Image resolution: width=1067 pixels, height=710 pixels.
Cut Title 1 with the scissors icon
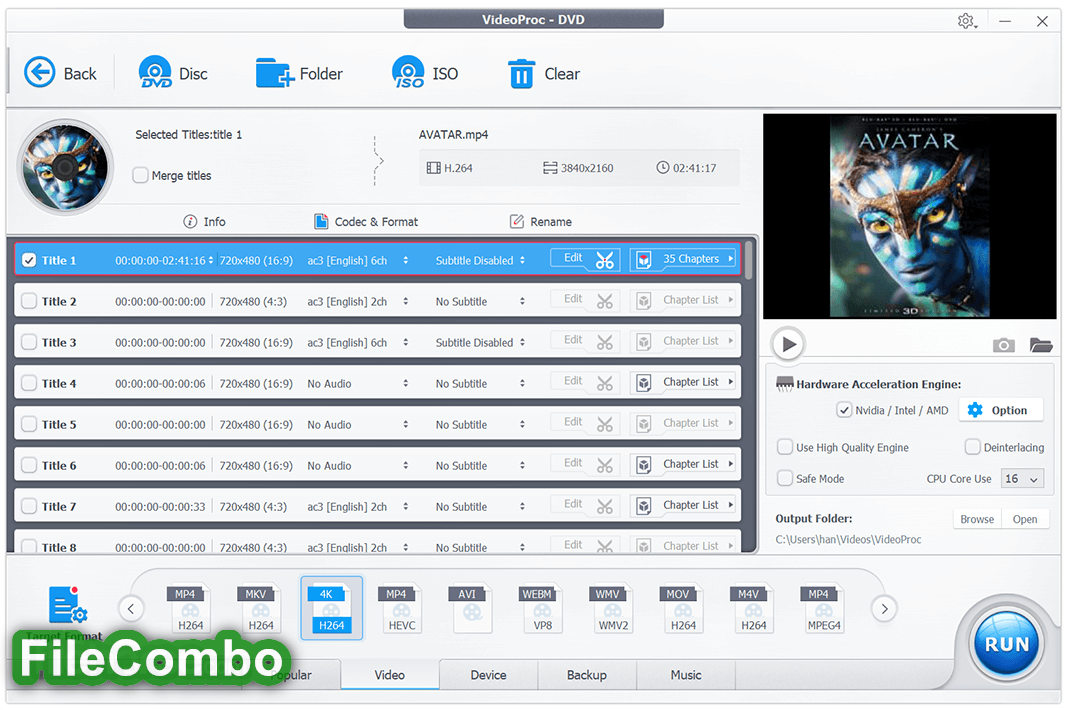(x=604, y=260)
